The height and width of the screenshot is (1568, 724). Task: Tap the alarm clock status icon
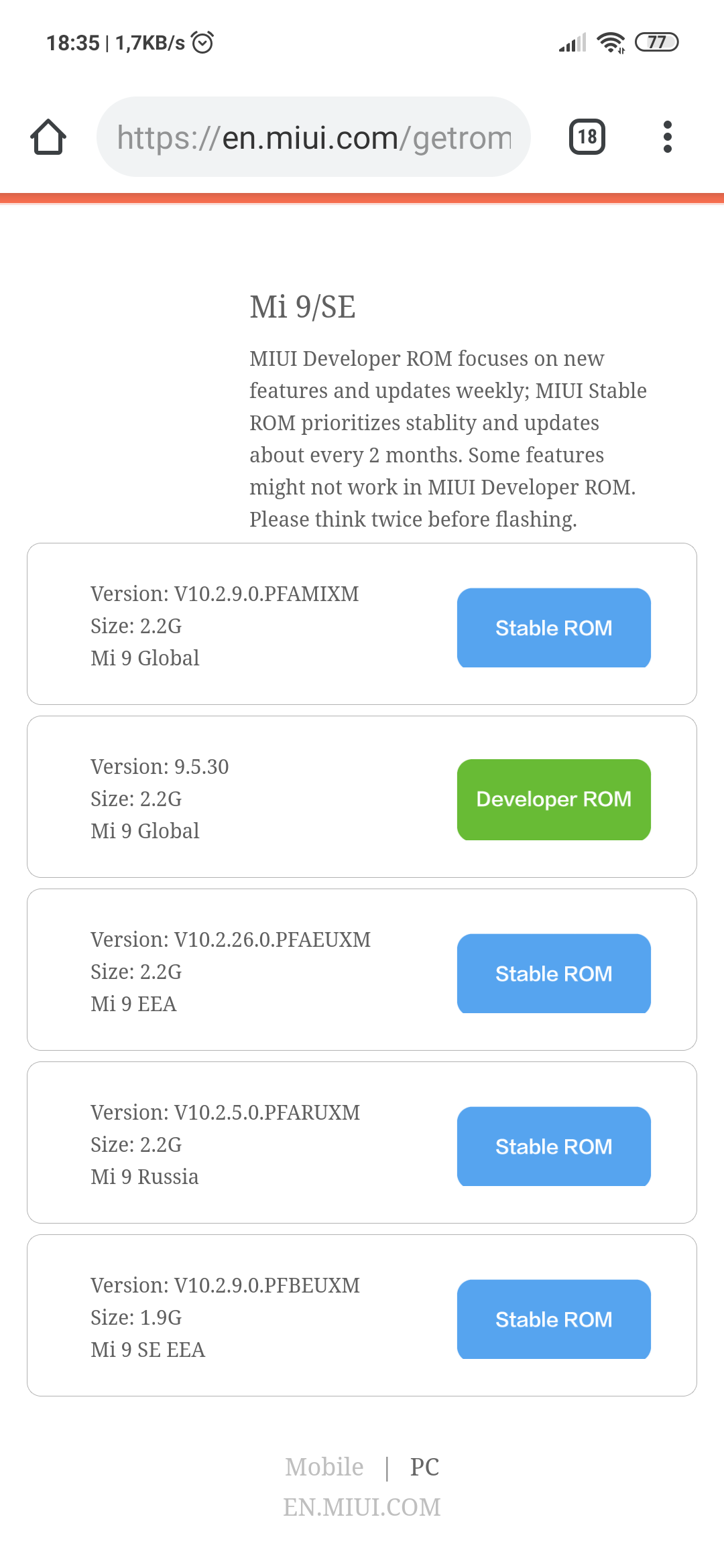tap(202, 43)
